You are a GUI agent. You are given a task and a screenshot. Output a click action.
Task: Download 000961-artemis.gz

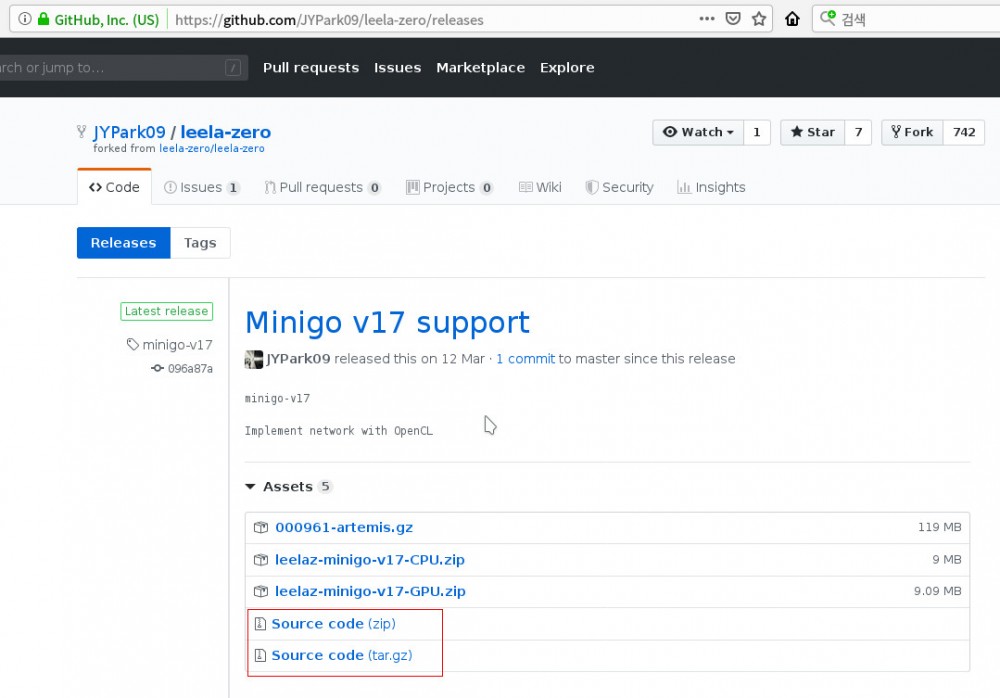point(344,528)
